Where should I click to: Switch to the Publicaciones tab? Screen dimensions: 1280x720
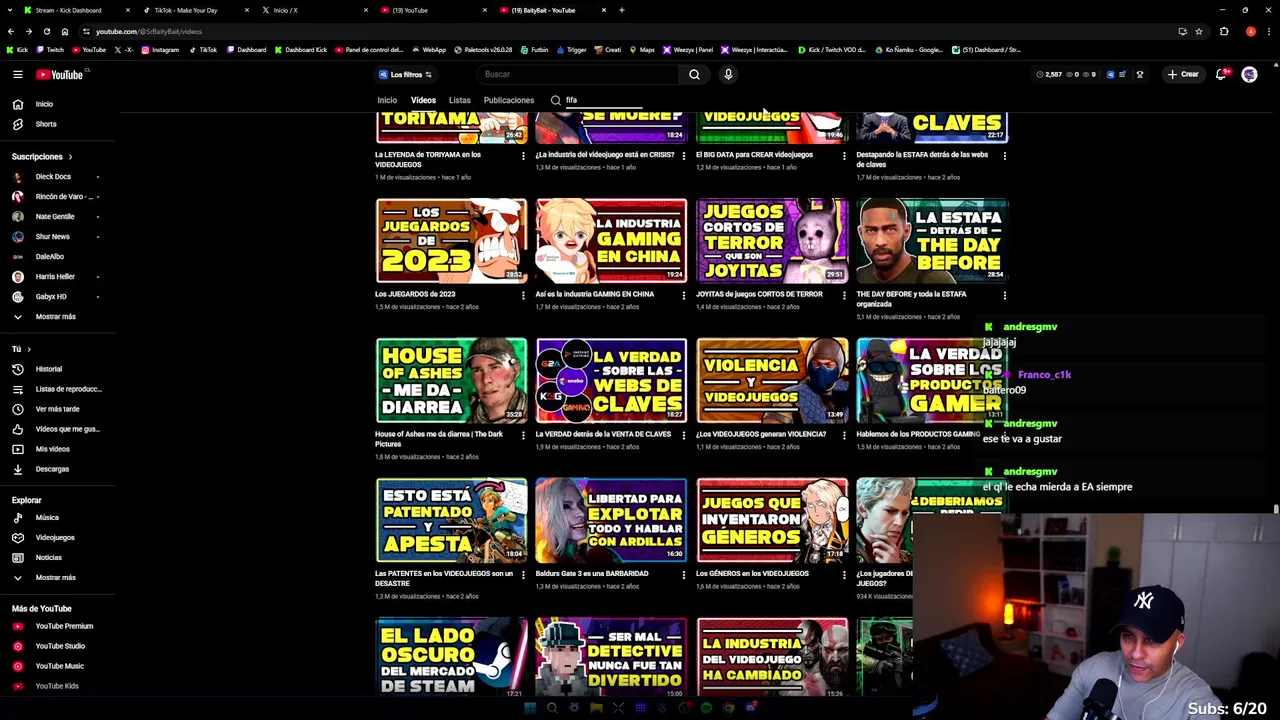point(509,101)
